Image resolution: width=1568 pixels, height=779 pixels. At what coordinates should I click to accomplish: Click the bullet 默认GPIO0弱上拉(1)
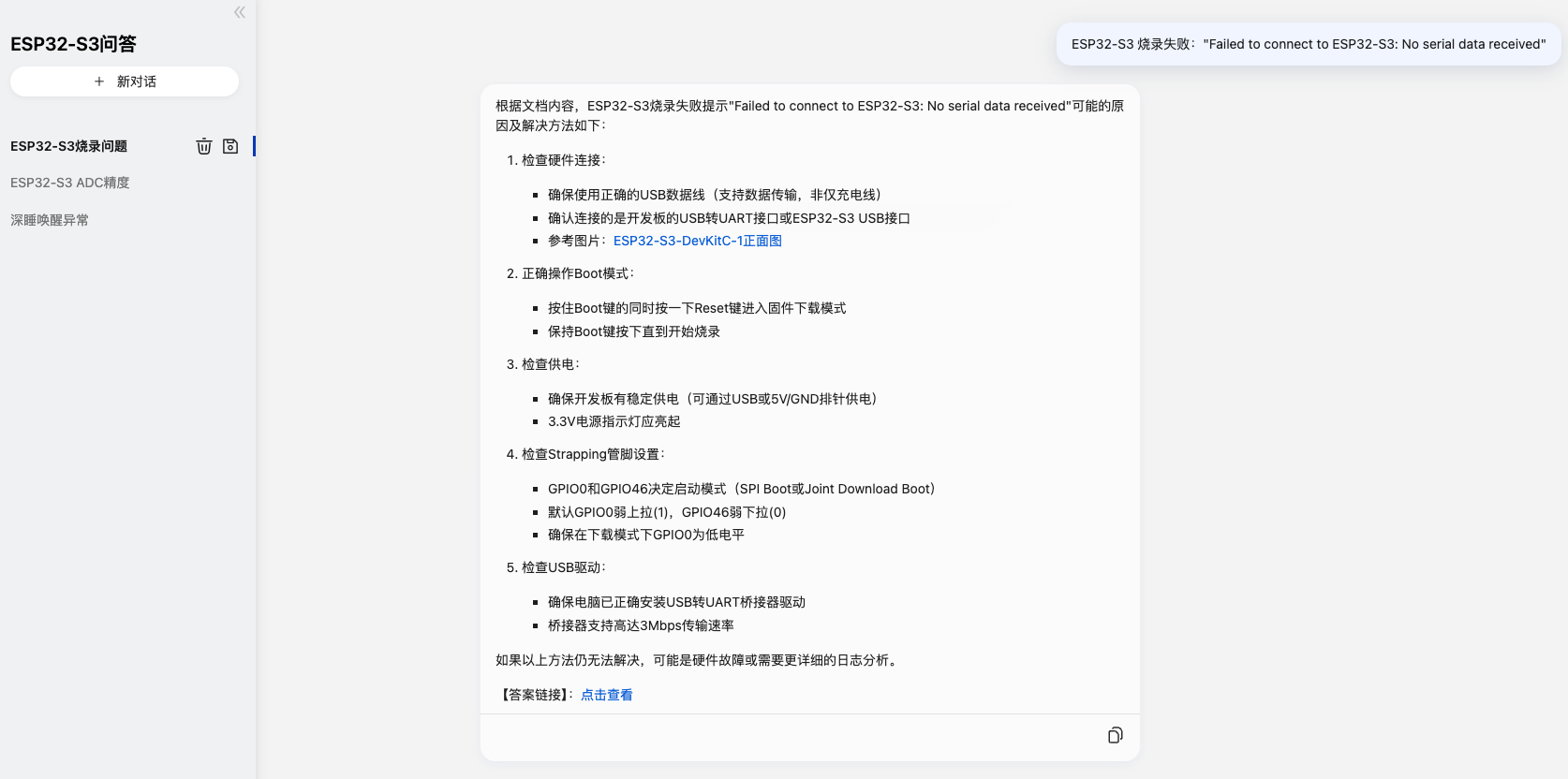(x=667, y=512)
